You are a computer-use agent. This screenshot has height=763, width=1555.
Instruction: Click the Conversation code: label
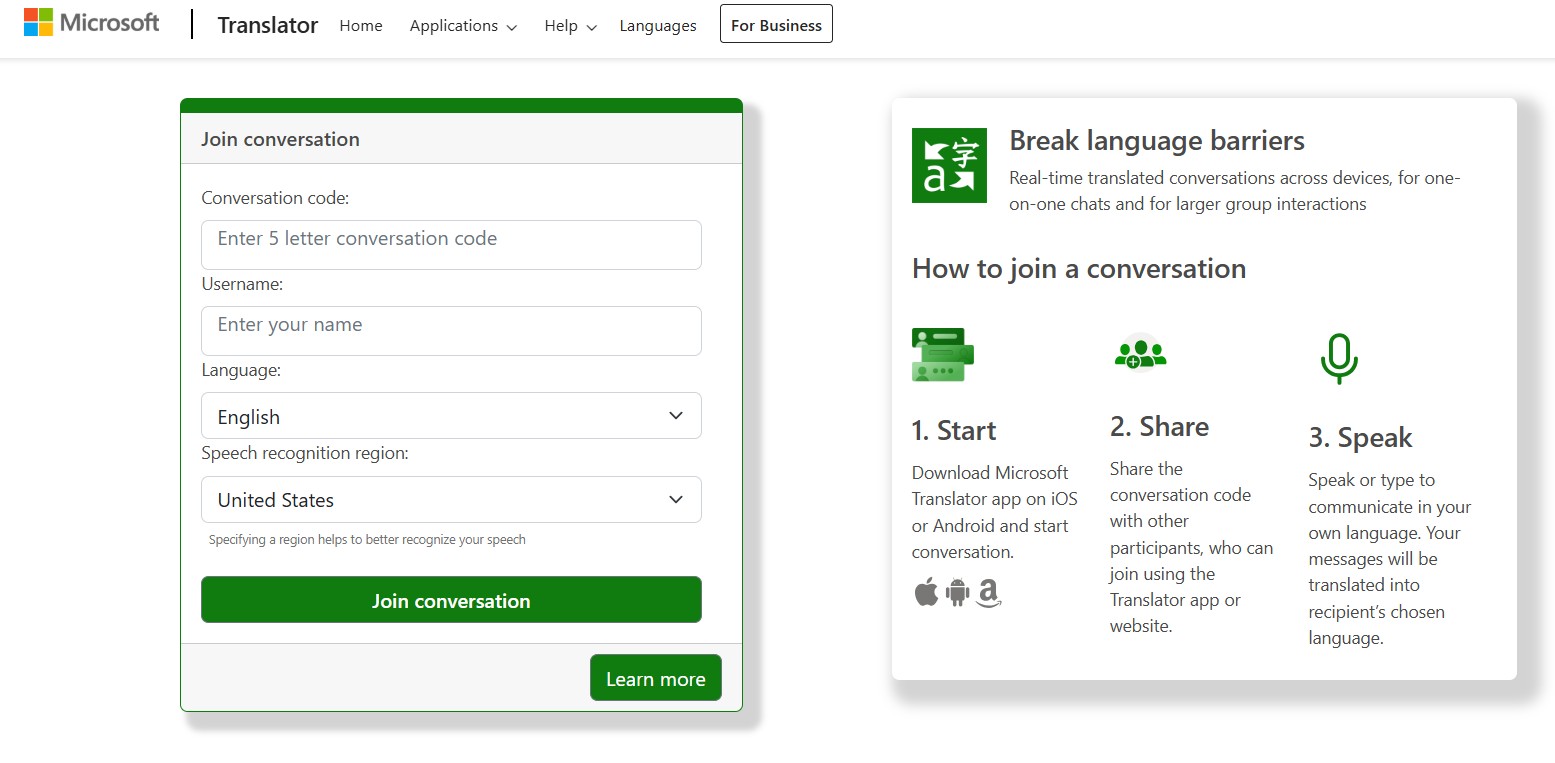tap(275, 198)
